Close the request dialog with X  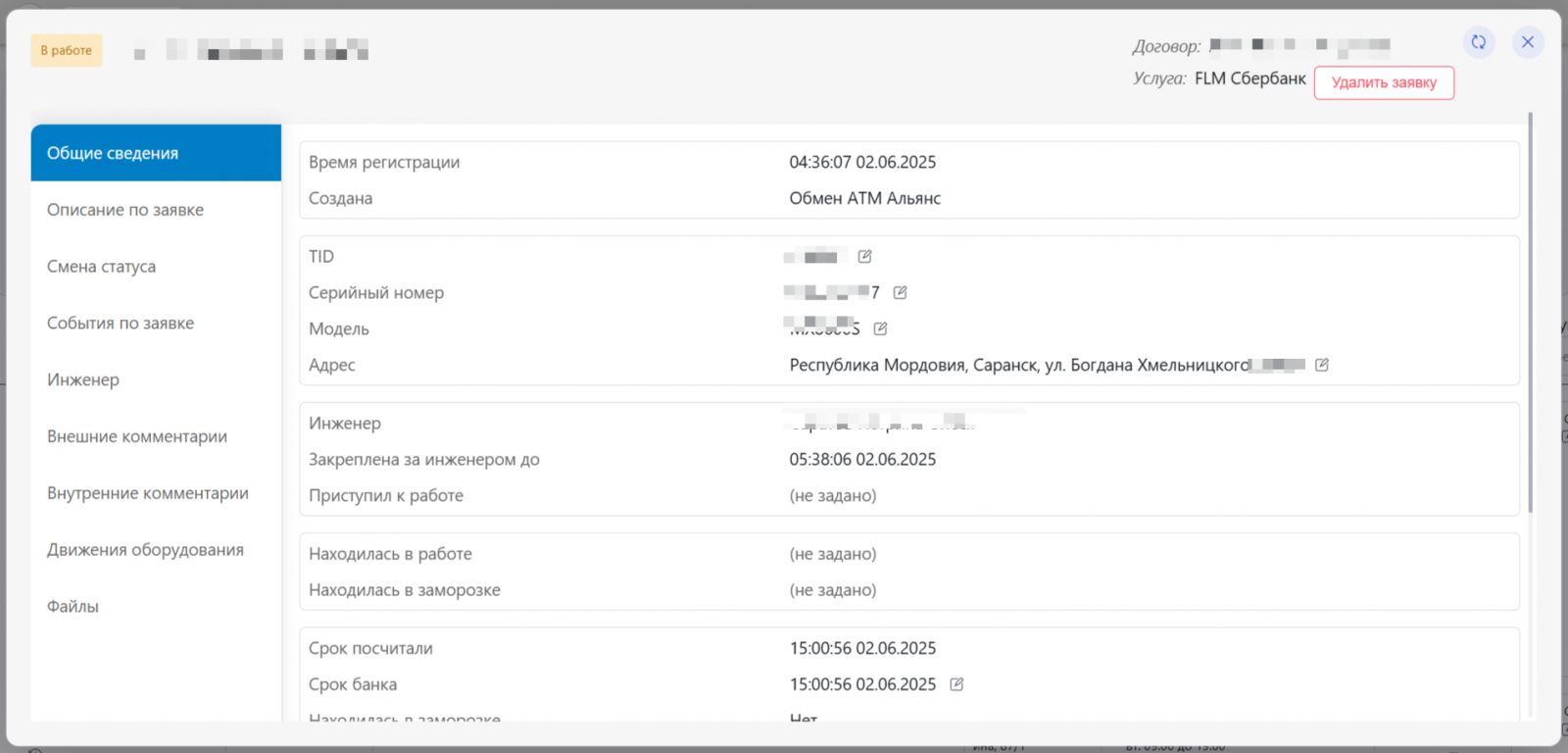(x=1527, y=42)
